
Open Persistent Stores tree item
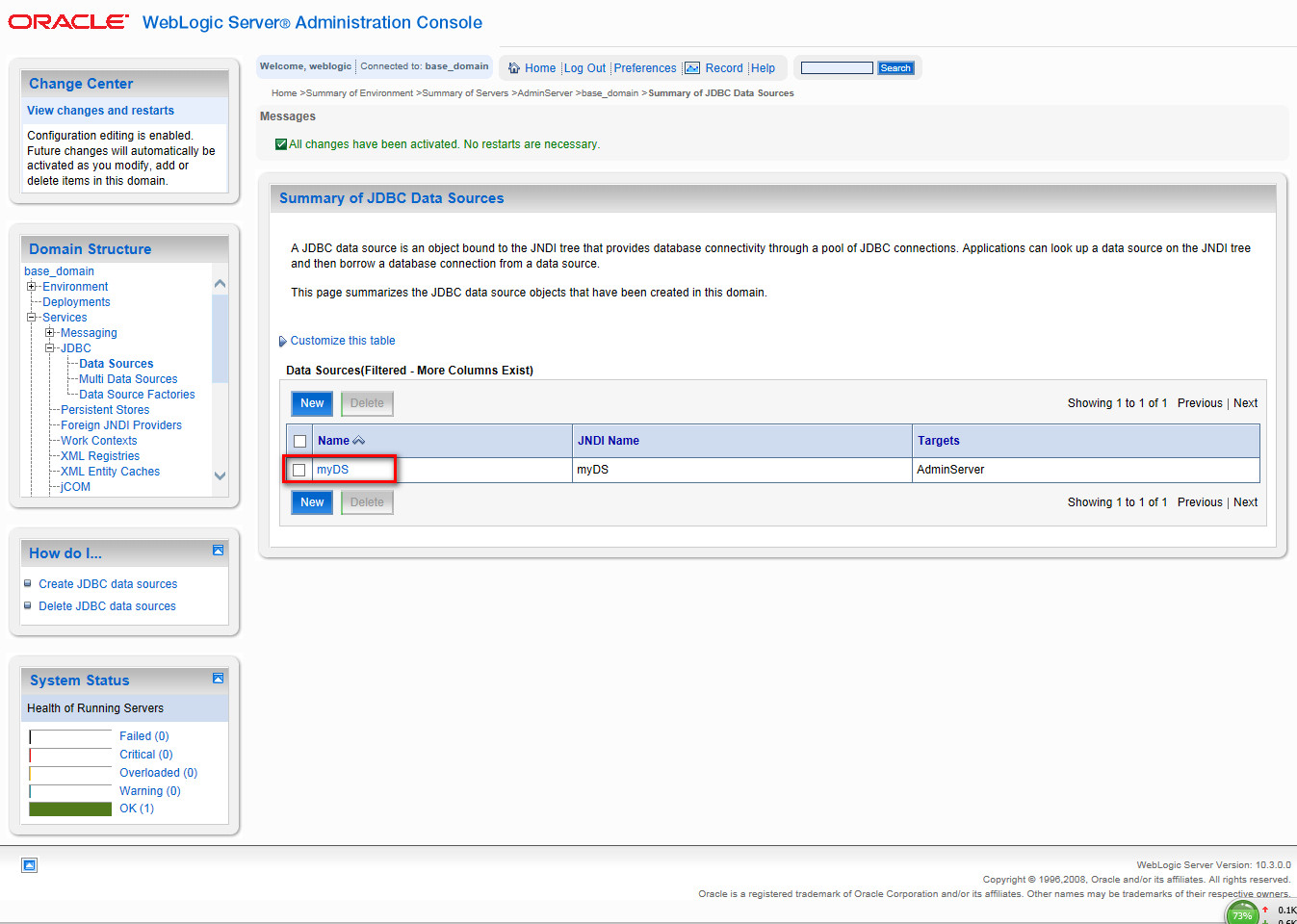[x=105, y=410]
